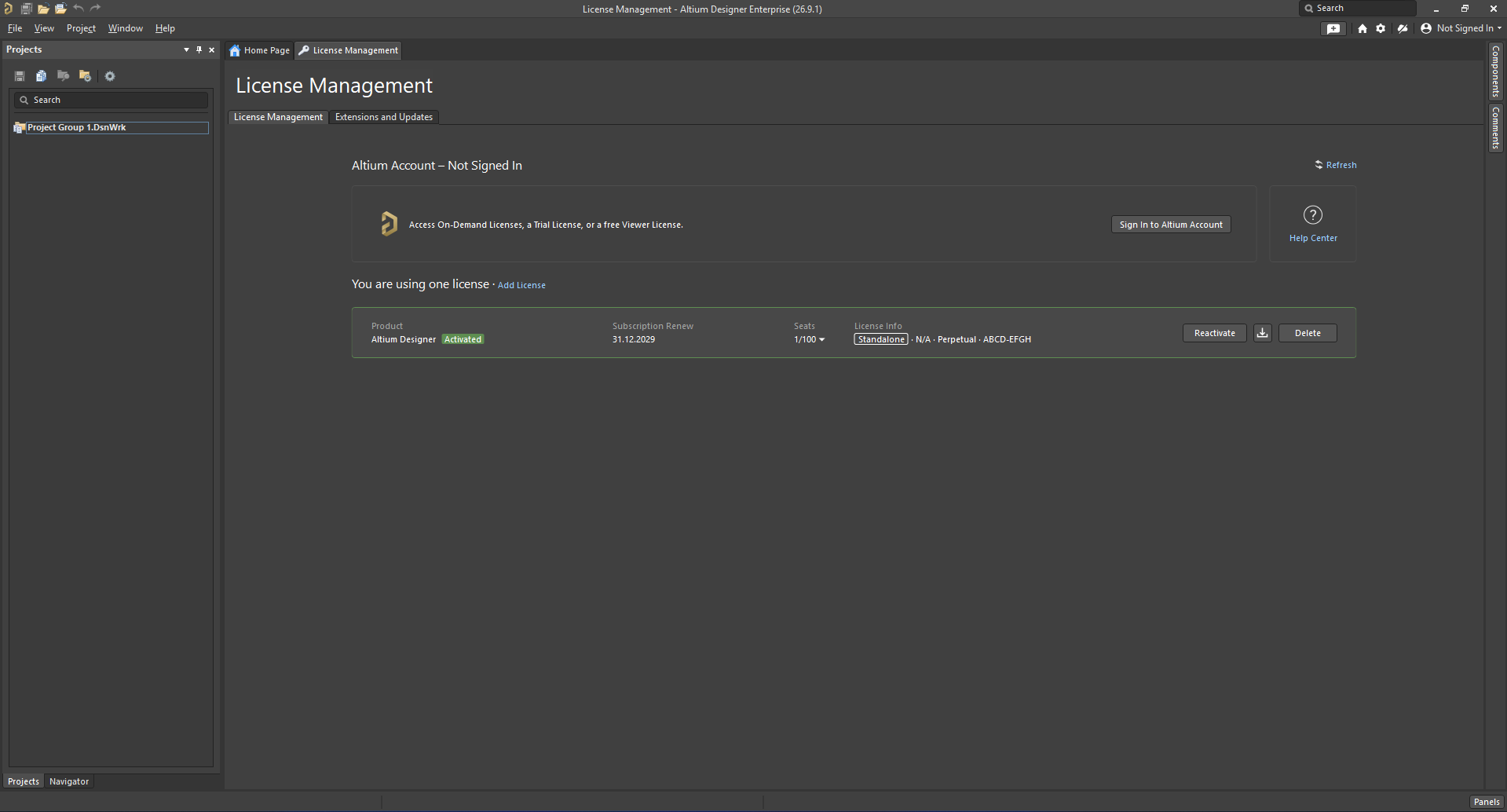Click the top right Search field
Screen dimensions: 1507x812
(1358, 8)
